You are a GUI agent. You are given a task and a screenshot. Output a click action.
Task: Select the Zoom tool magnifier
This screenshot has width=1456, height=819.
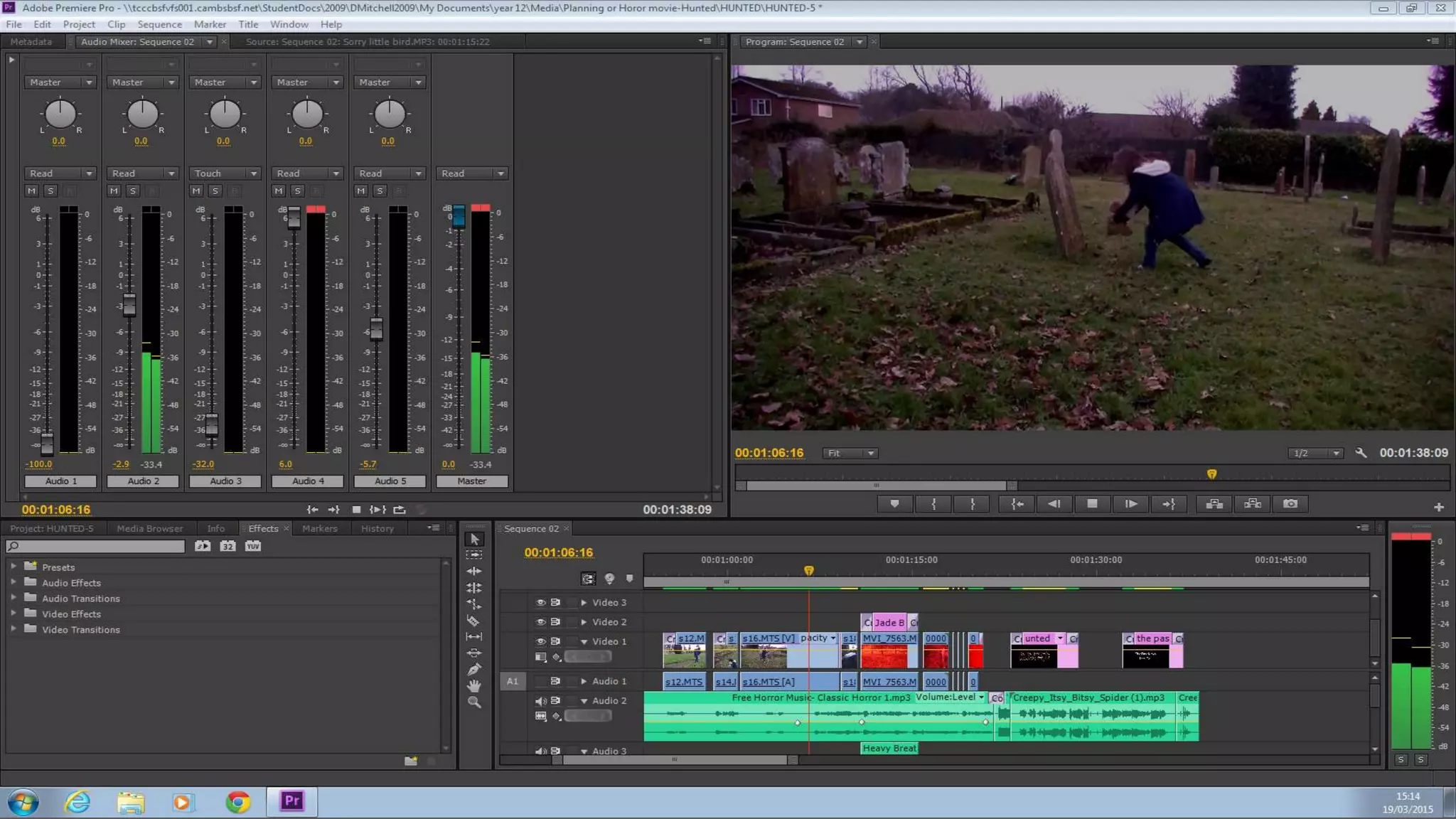pyautogui.click(x=473, y=702)
